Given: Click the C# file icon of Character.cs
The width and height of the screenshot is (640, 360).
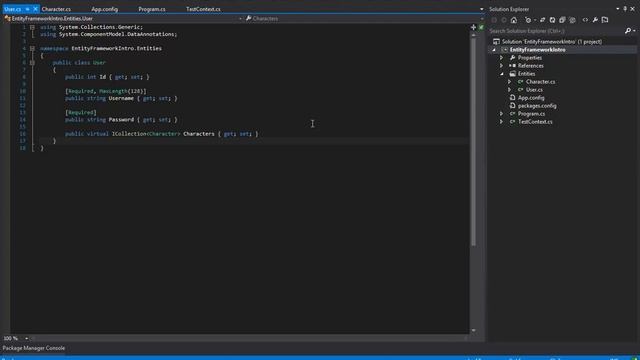Looking at the screenshot, I should point(521,82).
